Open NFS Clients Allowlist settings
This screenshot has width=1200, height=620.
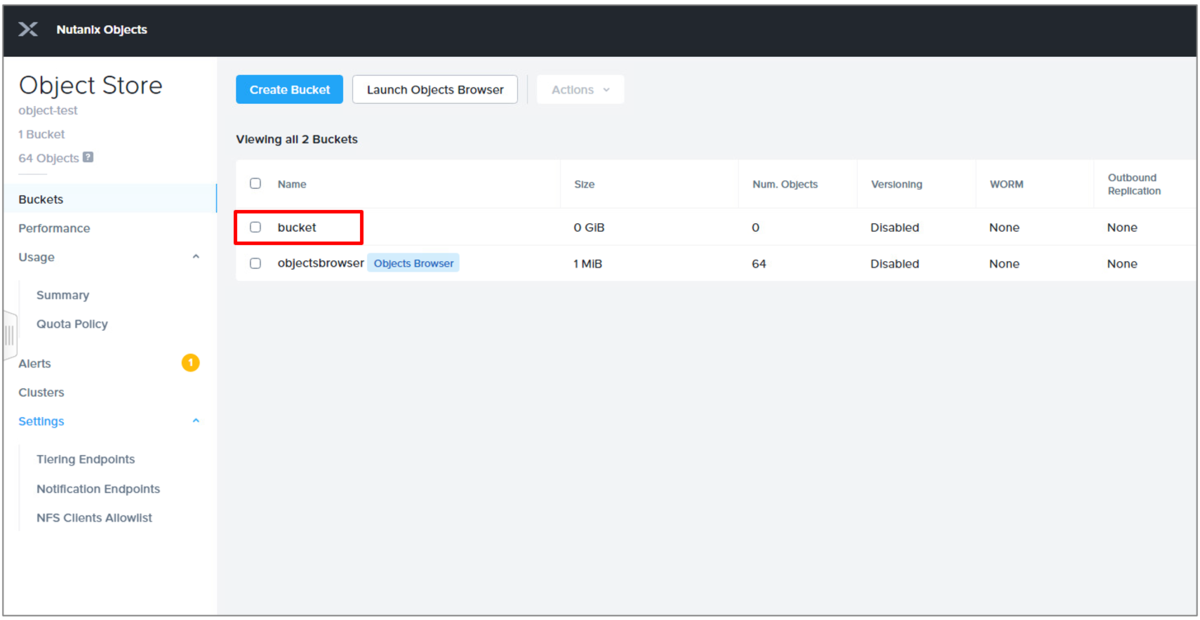94,518
